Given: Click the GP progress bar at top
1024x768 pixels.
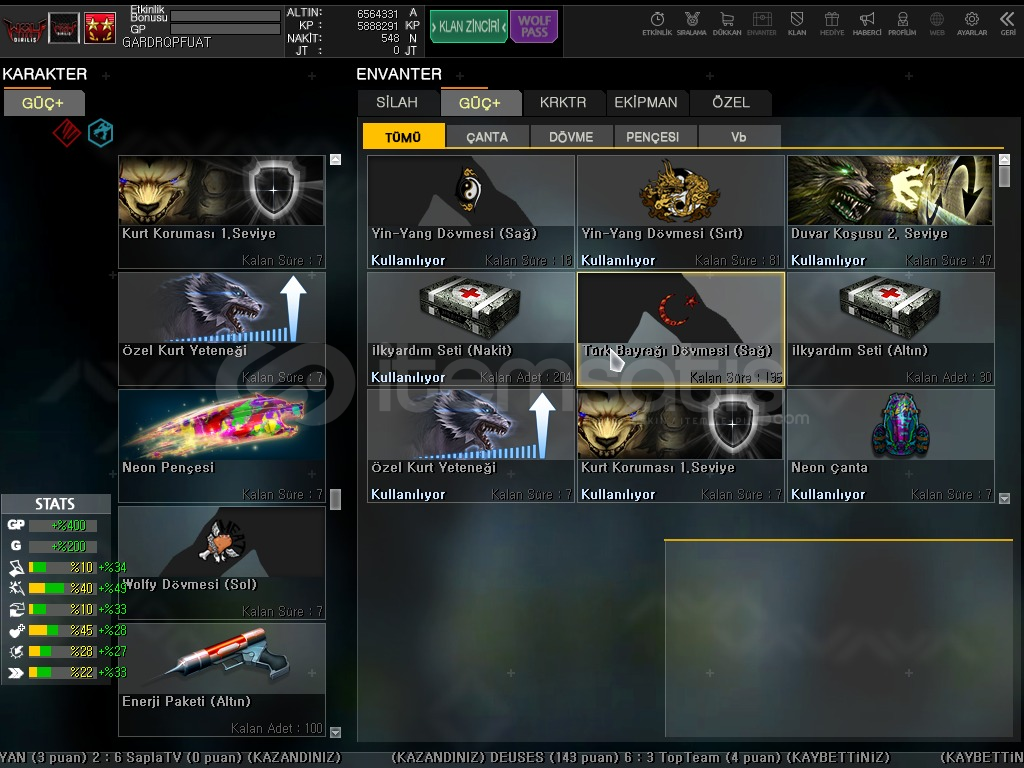Looking at the screenshot, I should pyautogui.click(x=225, y=29).
